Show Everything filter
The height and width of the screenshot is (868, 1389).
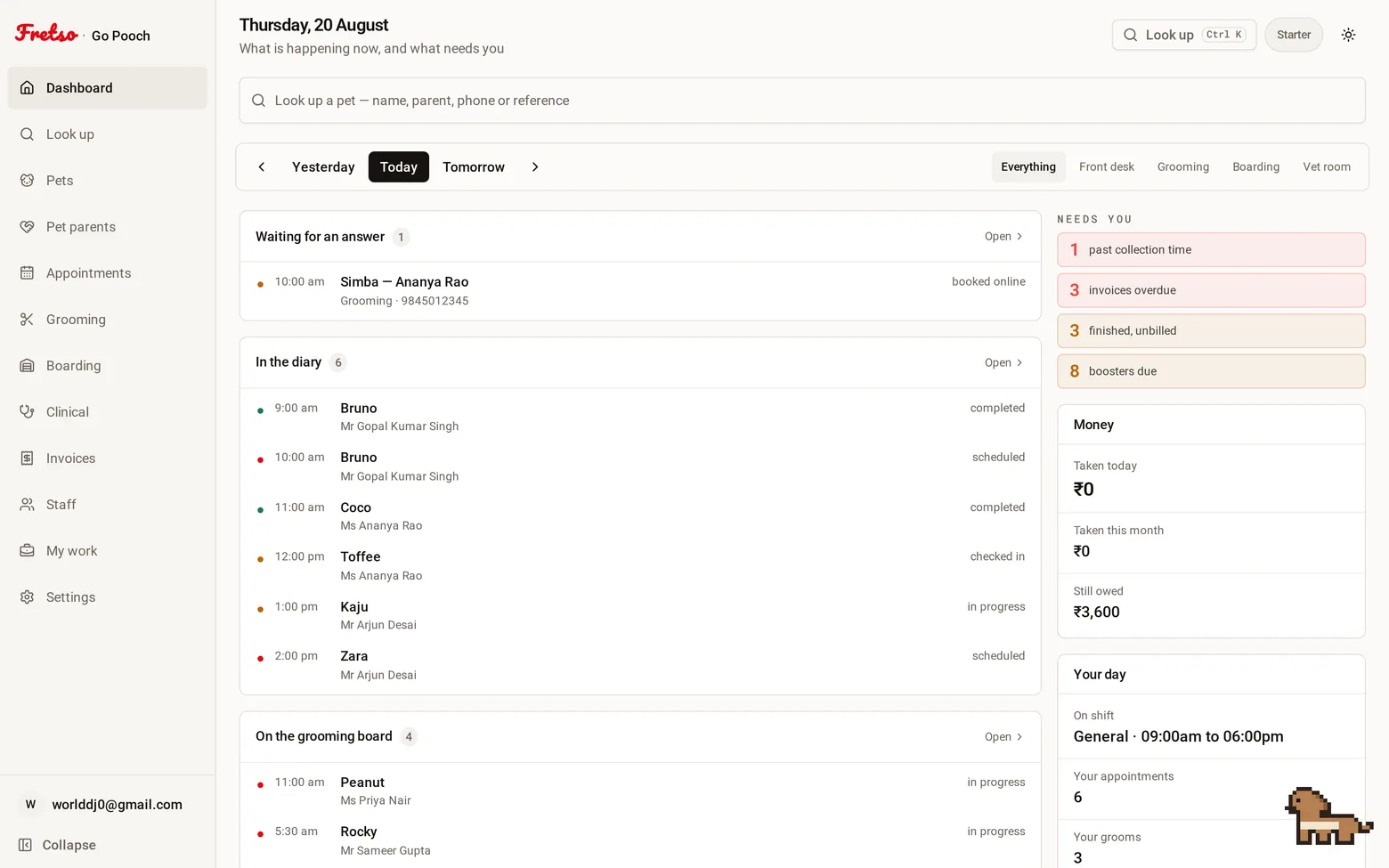coord(1028,167)
